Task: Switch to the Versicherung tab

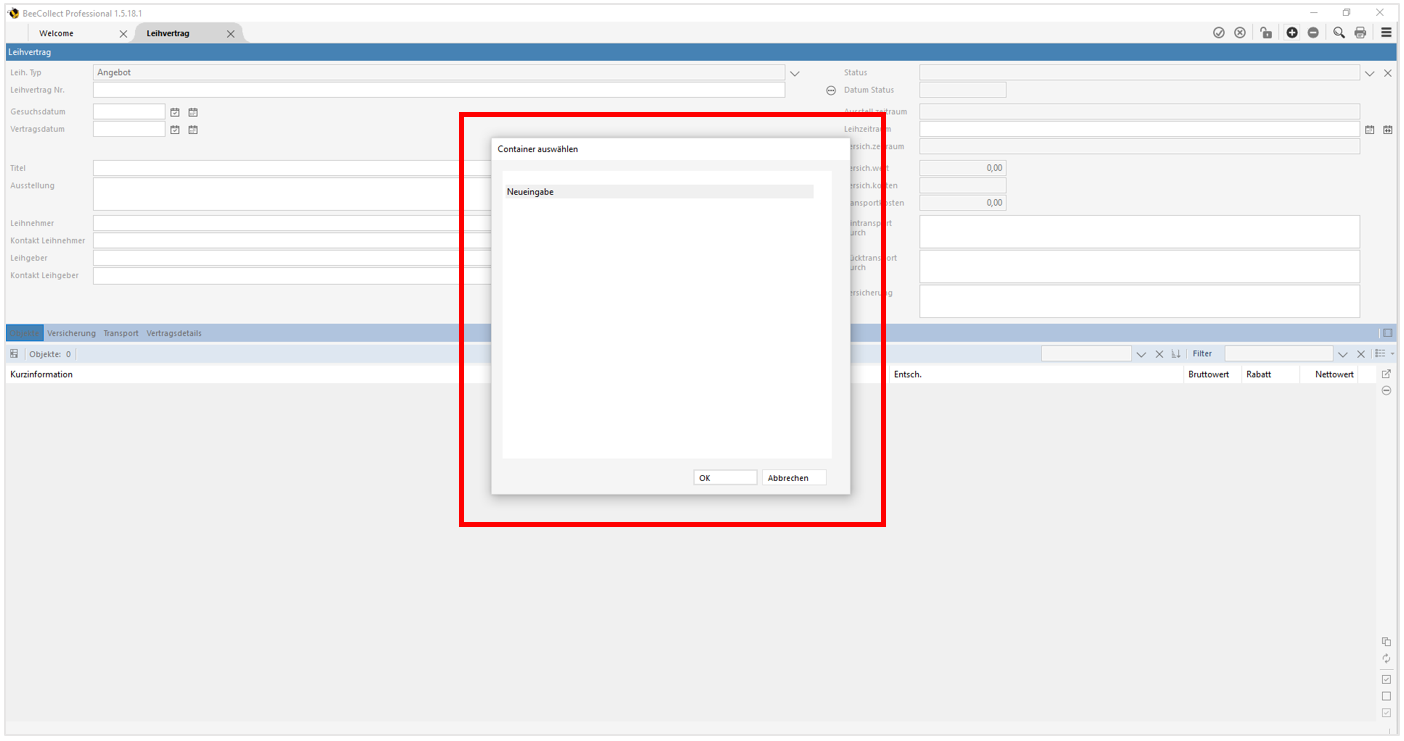Action: coord(71,333)
